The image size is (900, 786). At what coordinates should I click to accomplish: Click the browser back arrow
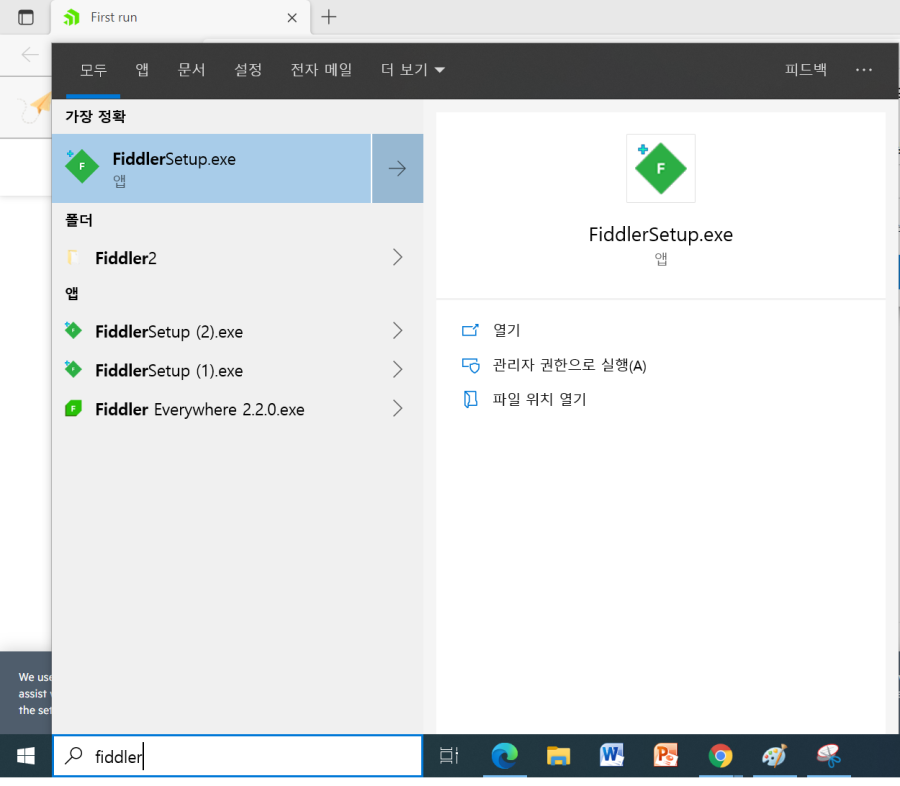(30, 55)
